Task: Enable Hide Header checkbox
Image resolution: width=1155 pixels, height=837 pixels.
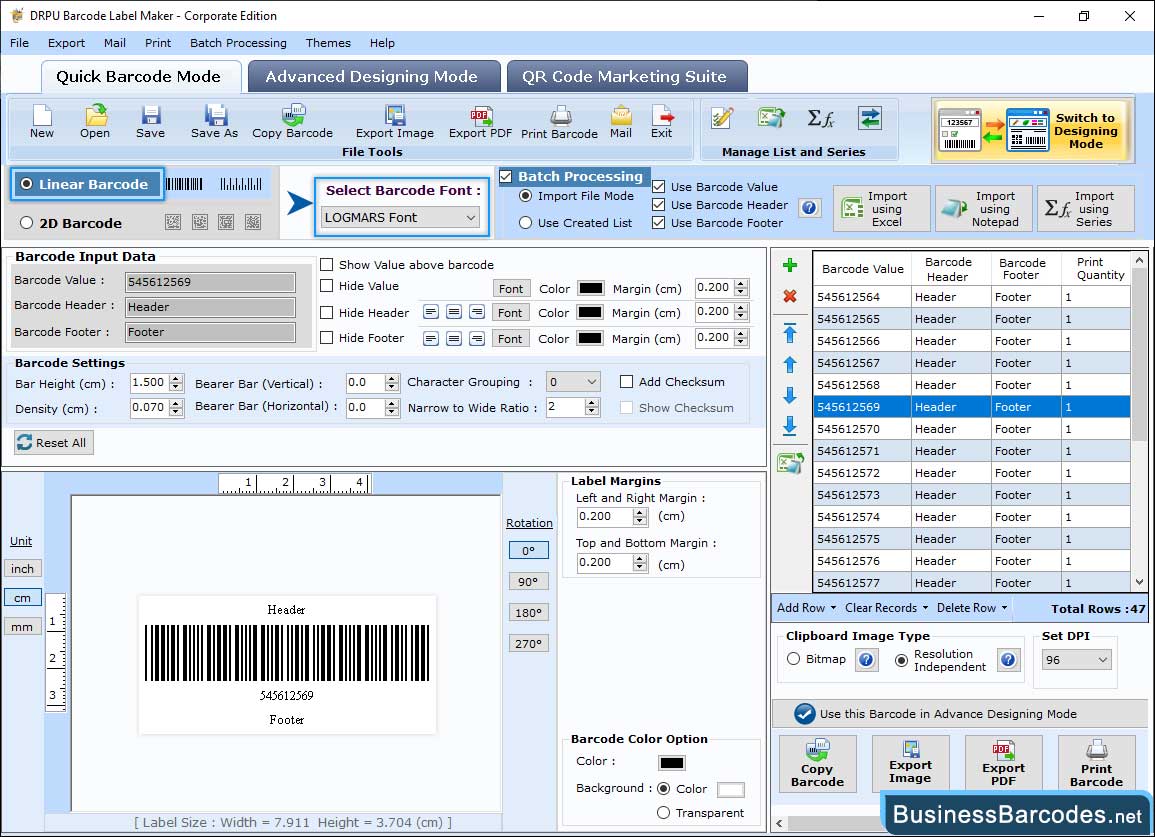Action: (326, 312)
